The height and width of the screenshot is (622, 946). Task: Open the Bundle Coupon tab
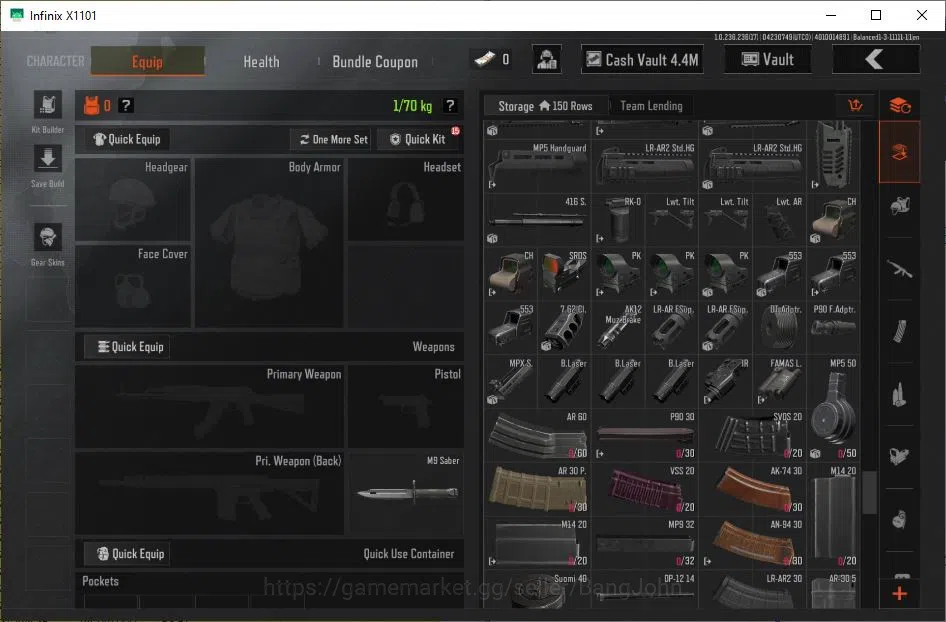pos(375,62)
